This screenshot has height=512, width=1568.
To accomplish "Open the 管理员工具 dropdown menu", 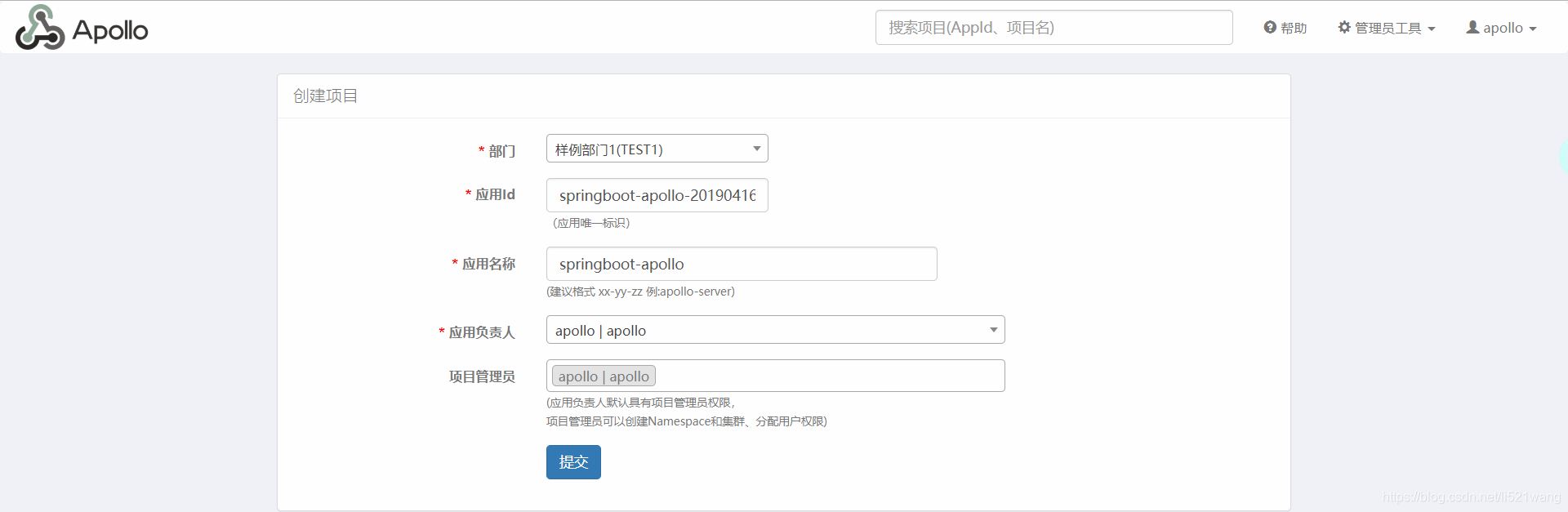I will tap(1387, 28).
